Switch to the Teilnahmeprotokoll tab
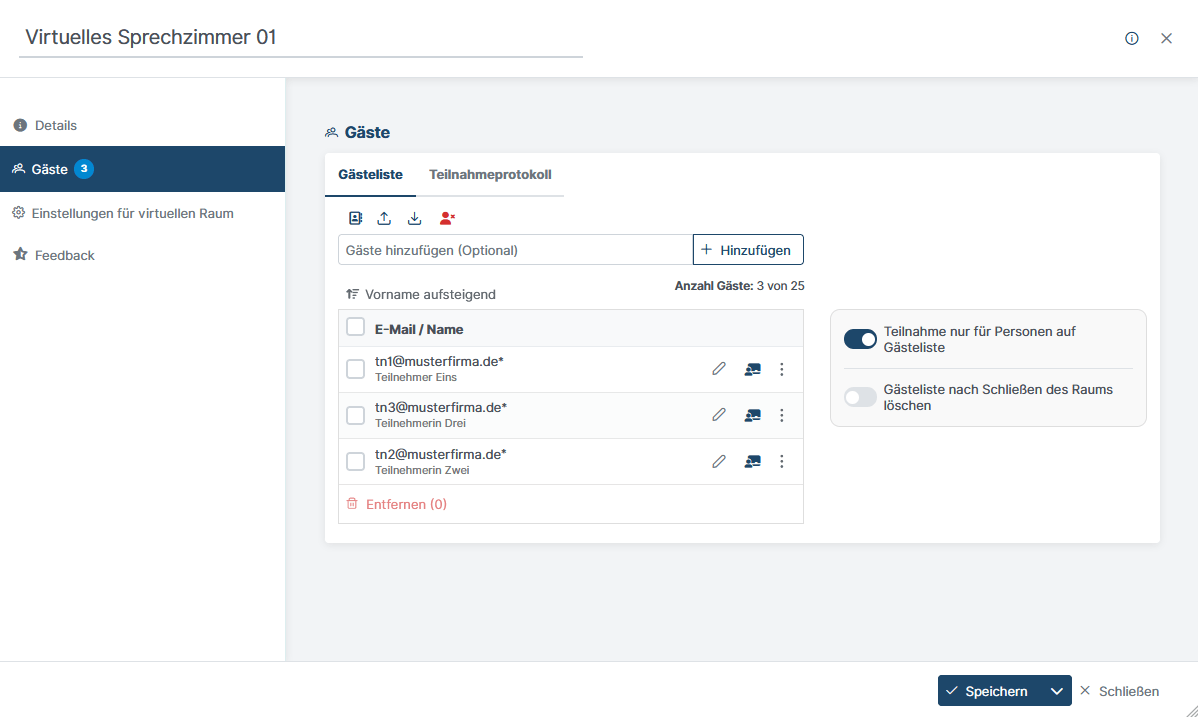Screen dimensions: 1198x717 490,174
